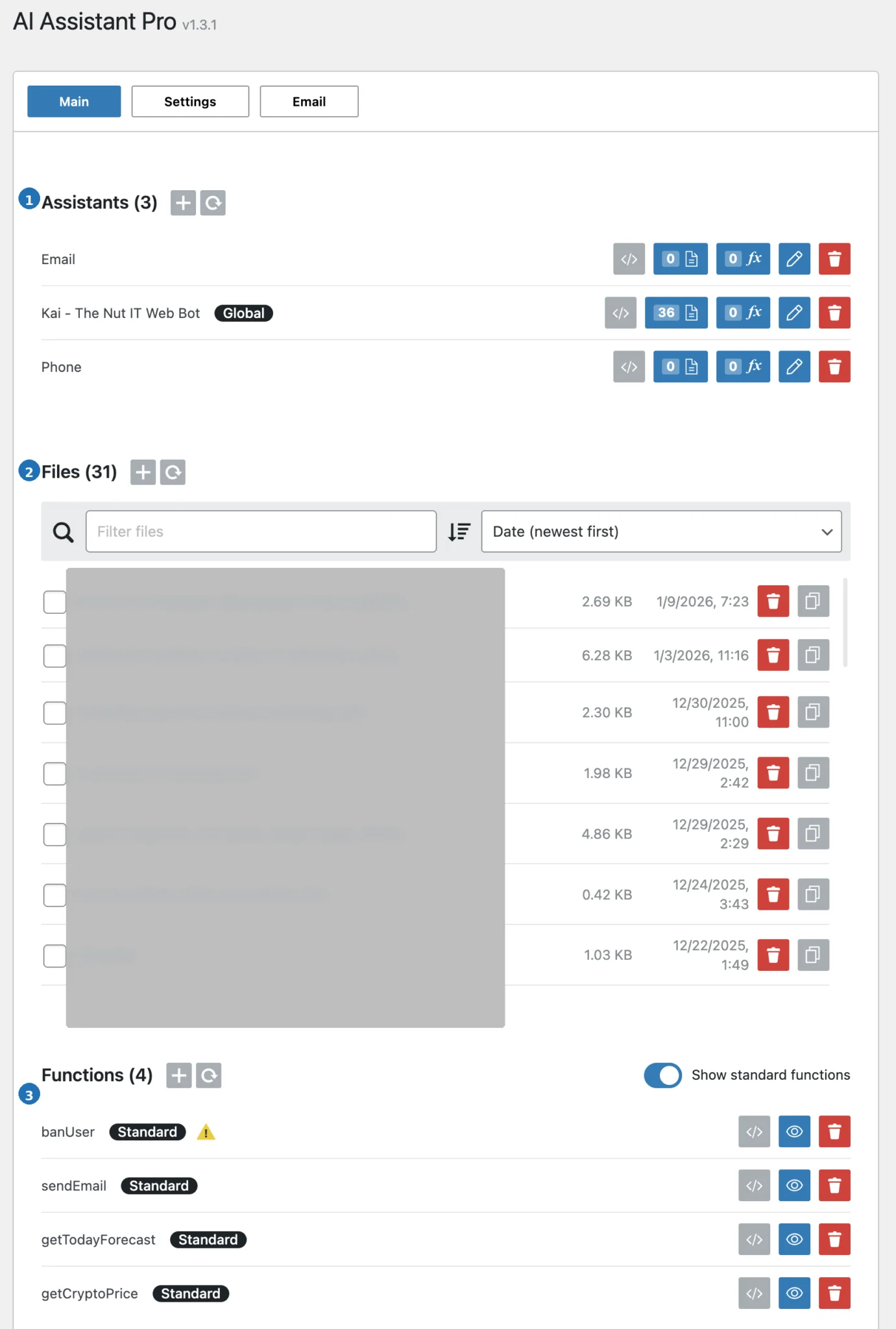Delete the Phone assistant
The height and width of the screenshot is (1329, 896).
(834, 367)
